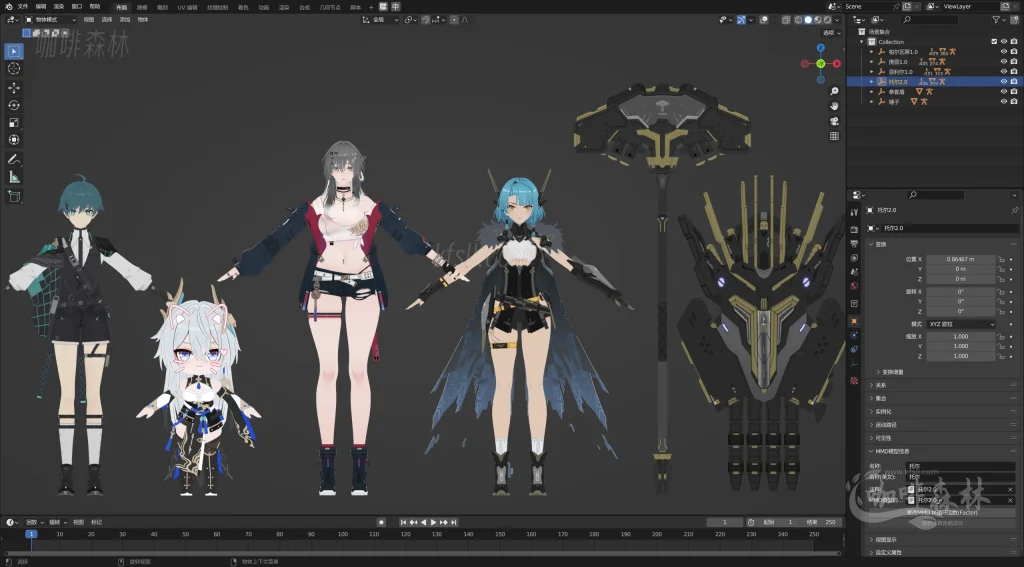Hide the 锤子 object with its eye icon
1024x567 pixels.
tap(1004, 102)
